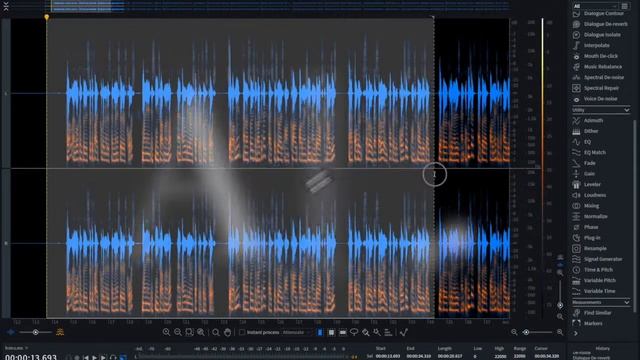Image resolution: width=640 pixels, height=360 pixels.
Task: Zoom out to full view
Action: (x=201, y=333)
